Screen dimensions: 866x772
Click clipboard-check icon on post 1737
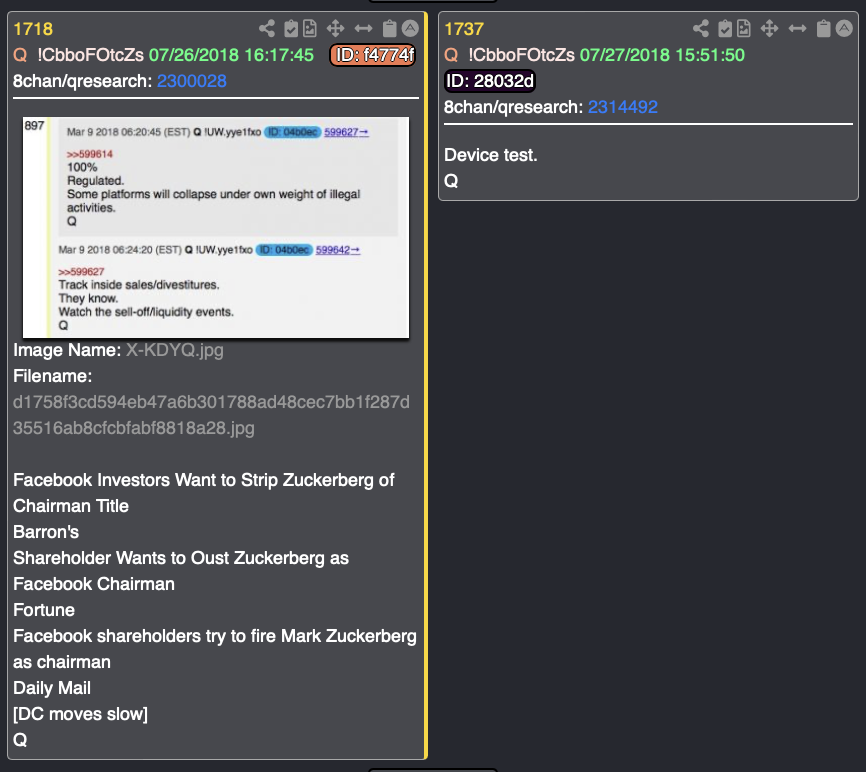coord(725,29)
